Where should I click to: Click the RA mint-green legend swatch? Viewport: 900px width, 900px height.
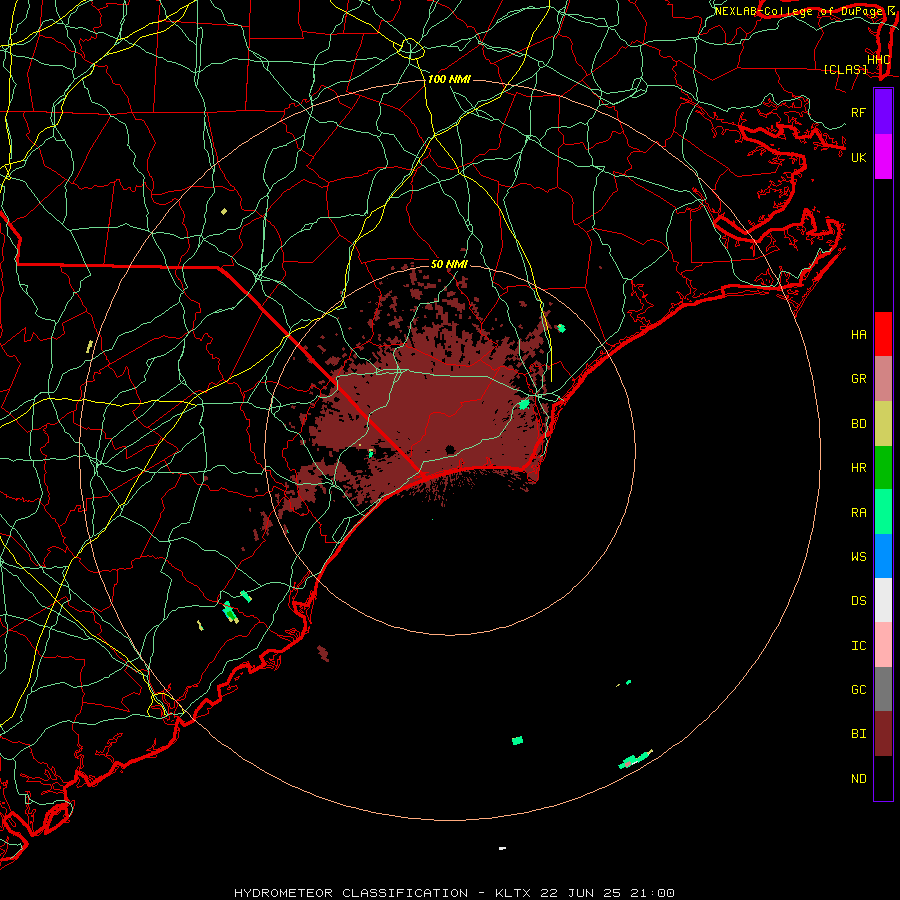883,512
